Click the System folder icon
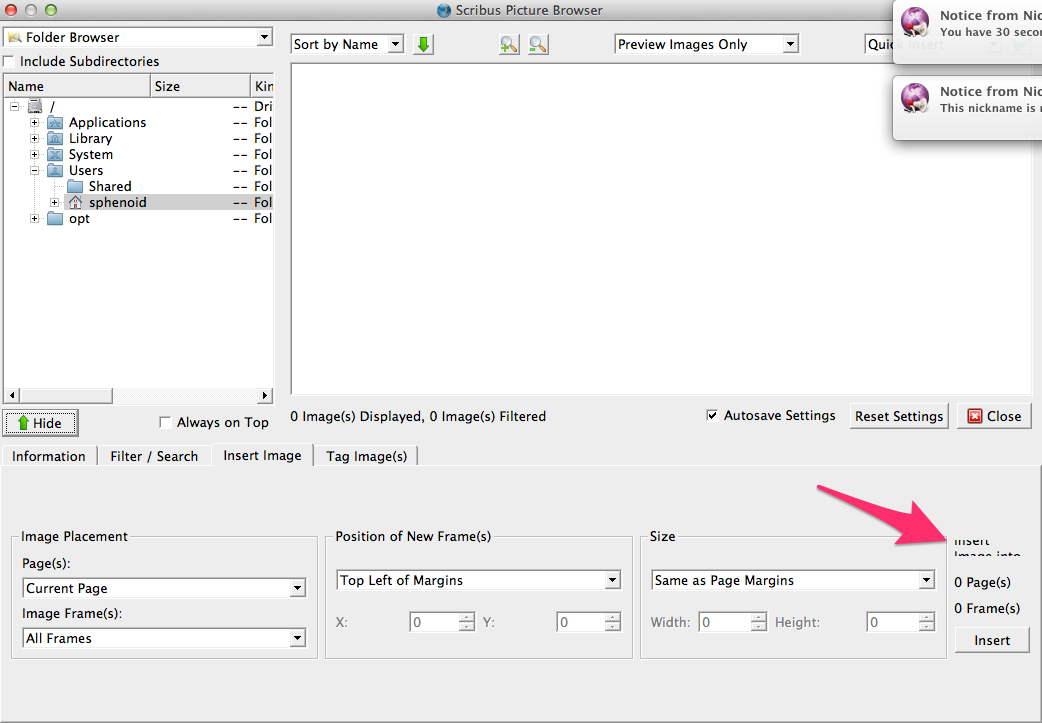 (55, 154)
